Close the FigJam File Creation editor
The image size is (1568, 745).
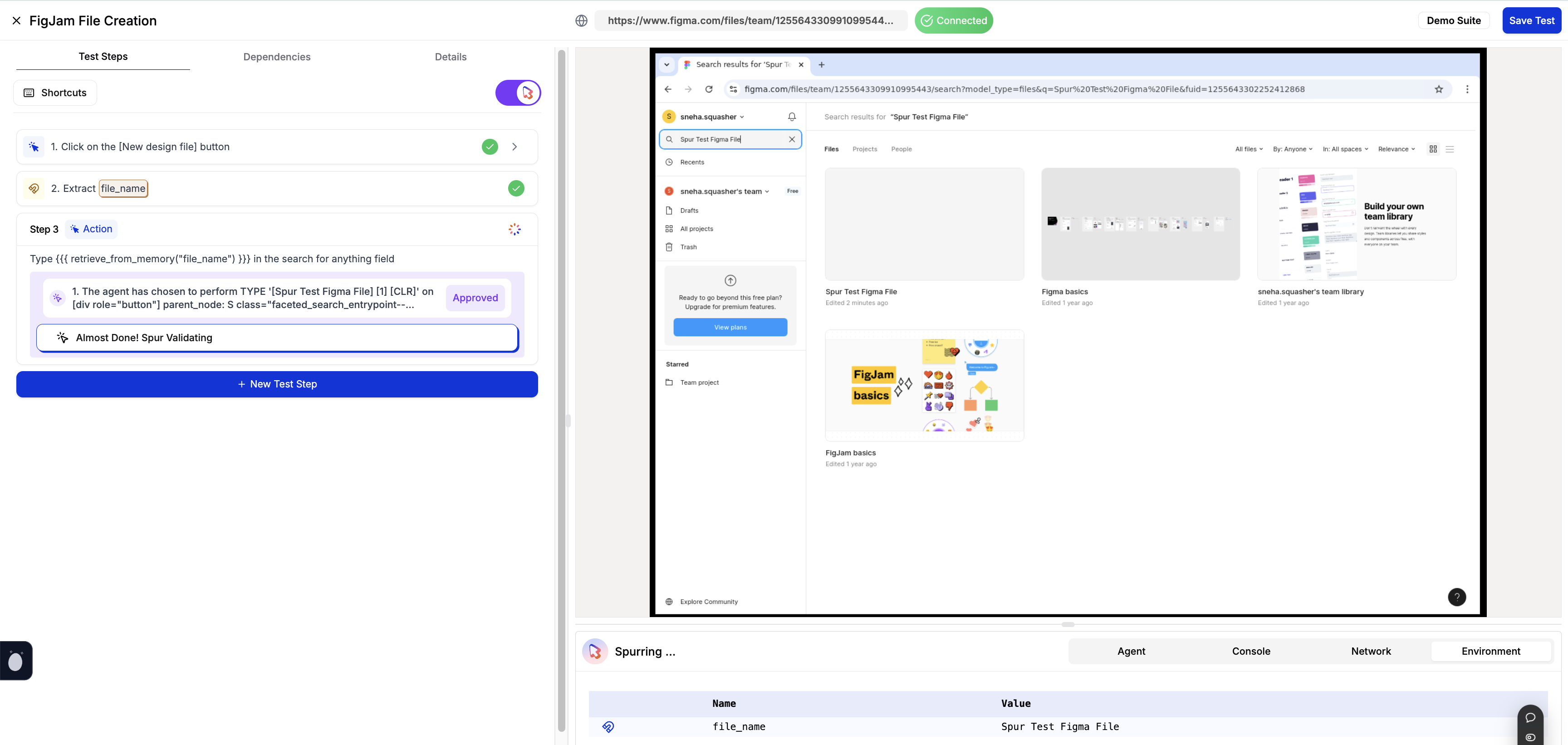(16, 21)
